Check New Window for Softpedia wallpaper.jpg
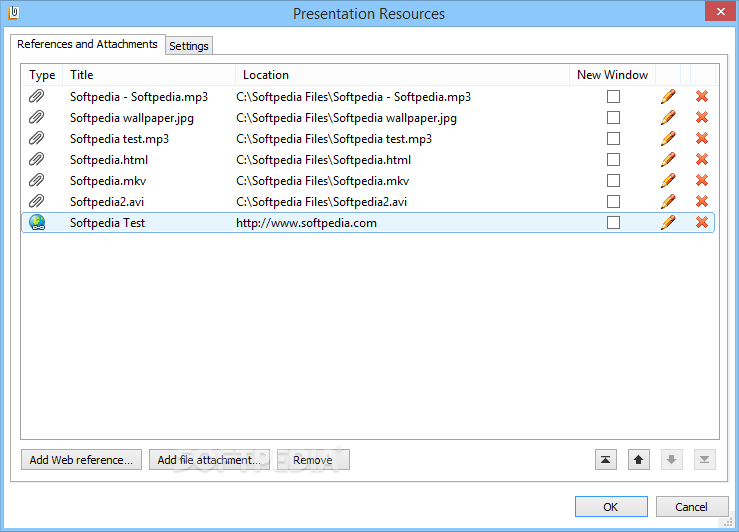Image resolution: width=739 pixels, height=532 pixels. click(613, 117)
